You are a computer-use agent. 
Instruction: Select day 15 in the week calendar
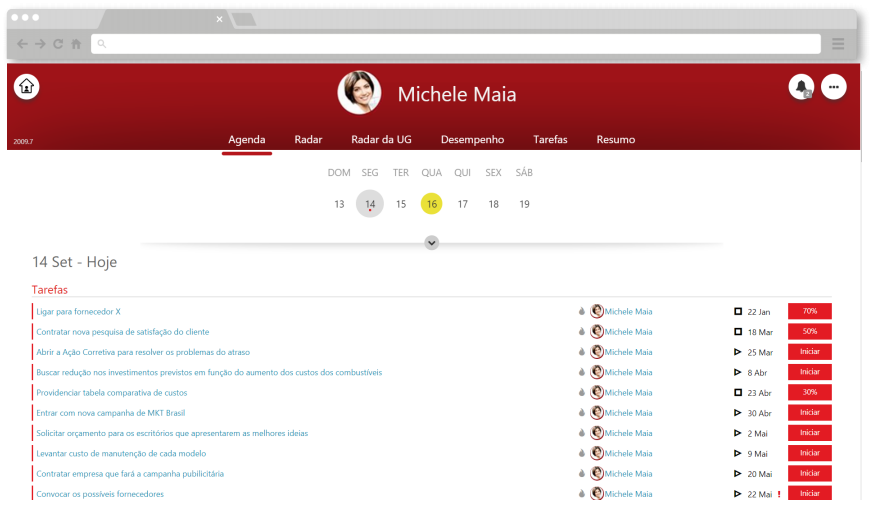coord(401,204)
